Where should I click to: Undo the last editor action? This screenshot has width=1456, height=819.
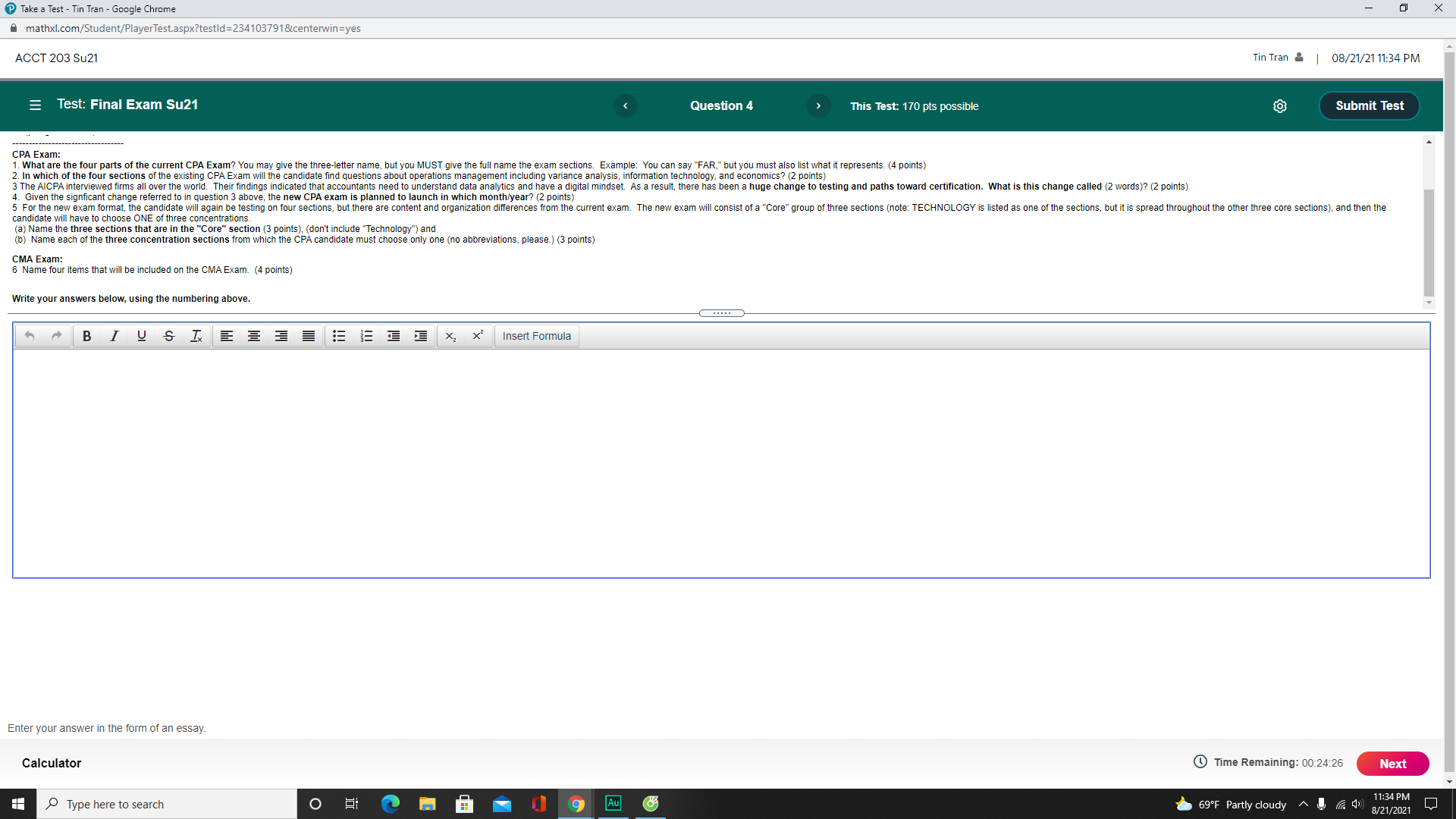tap(29, 336)
